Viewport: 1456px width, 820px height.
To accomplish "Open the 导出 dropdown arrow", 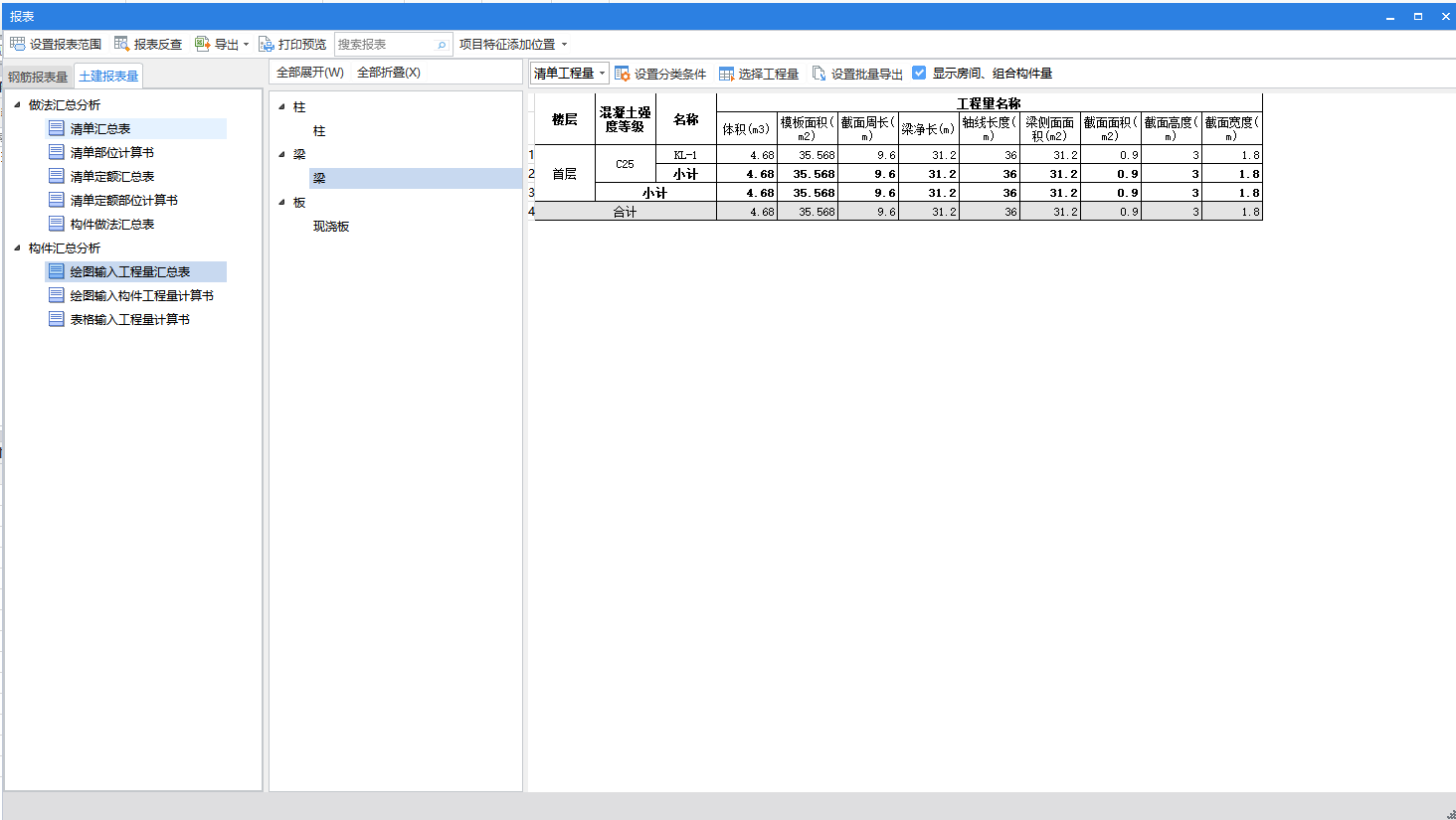I will (246, 45).
